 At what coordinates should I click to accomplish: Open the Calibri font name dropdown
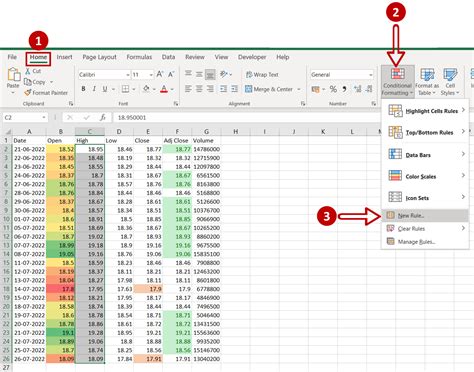[128, 75]
